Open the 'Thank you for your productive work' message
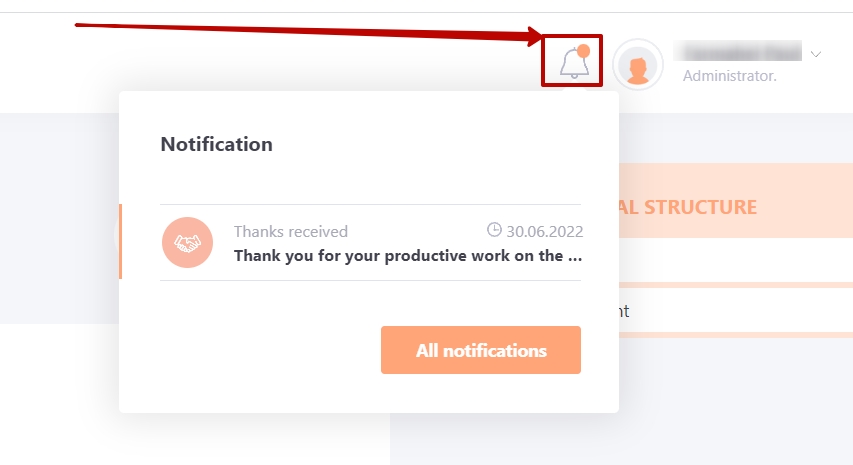The width and height of the screenshot is (853, 465). click(x=408, y=256)
